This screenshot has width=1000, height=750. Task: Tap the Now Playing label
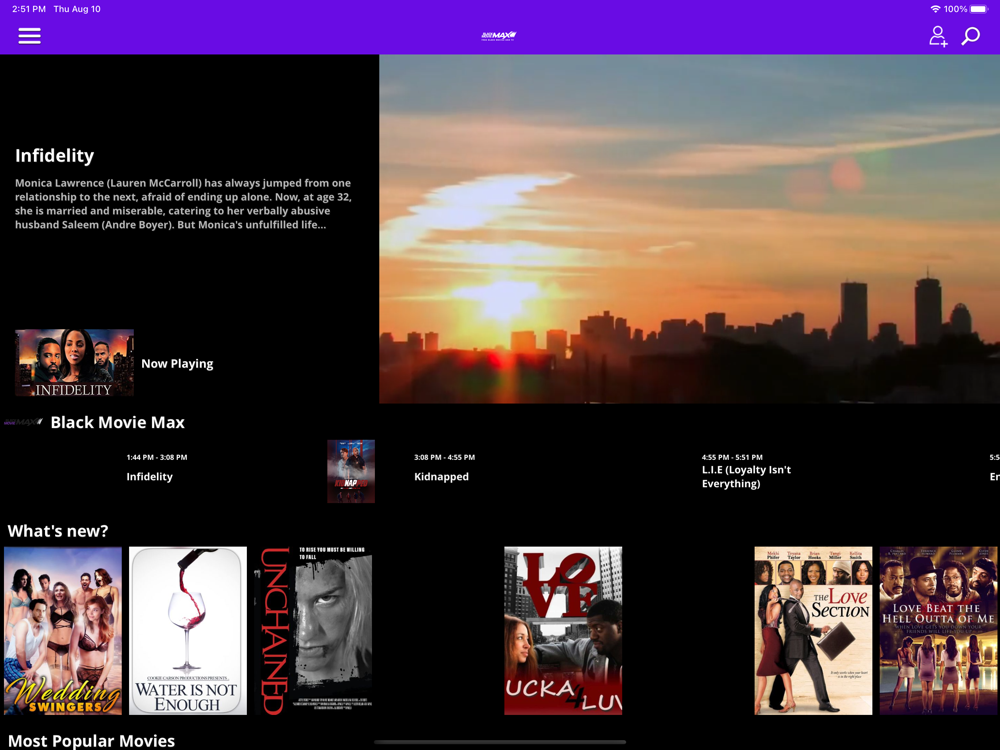tap(177, 364)
